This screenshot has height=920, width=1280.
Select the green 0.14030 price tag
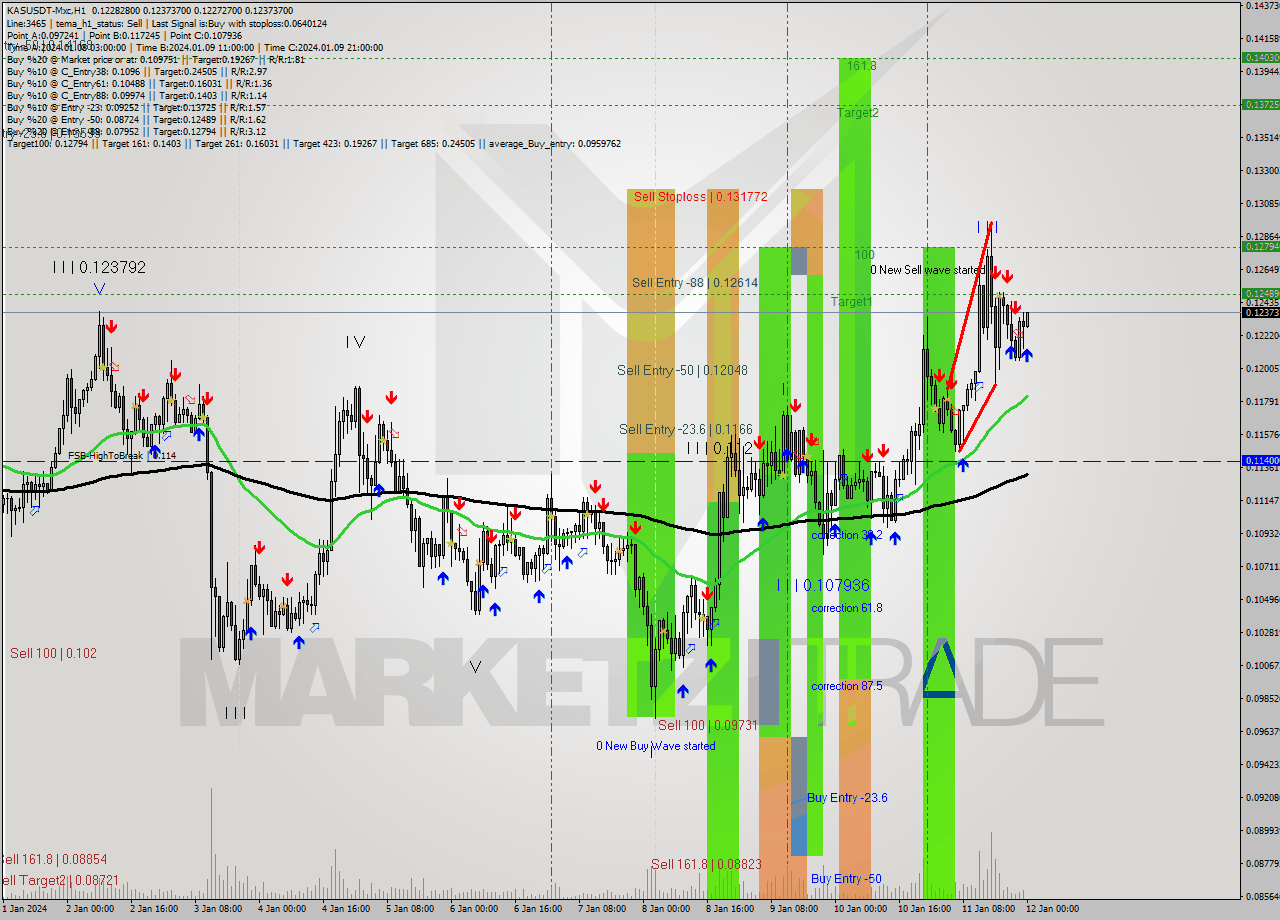tap(1260, 57)
